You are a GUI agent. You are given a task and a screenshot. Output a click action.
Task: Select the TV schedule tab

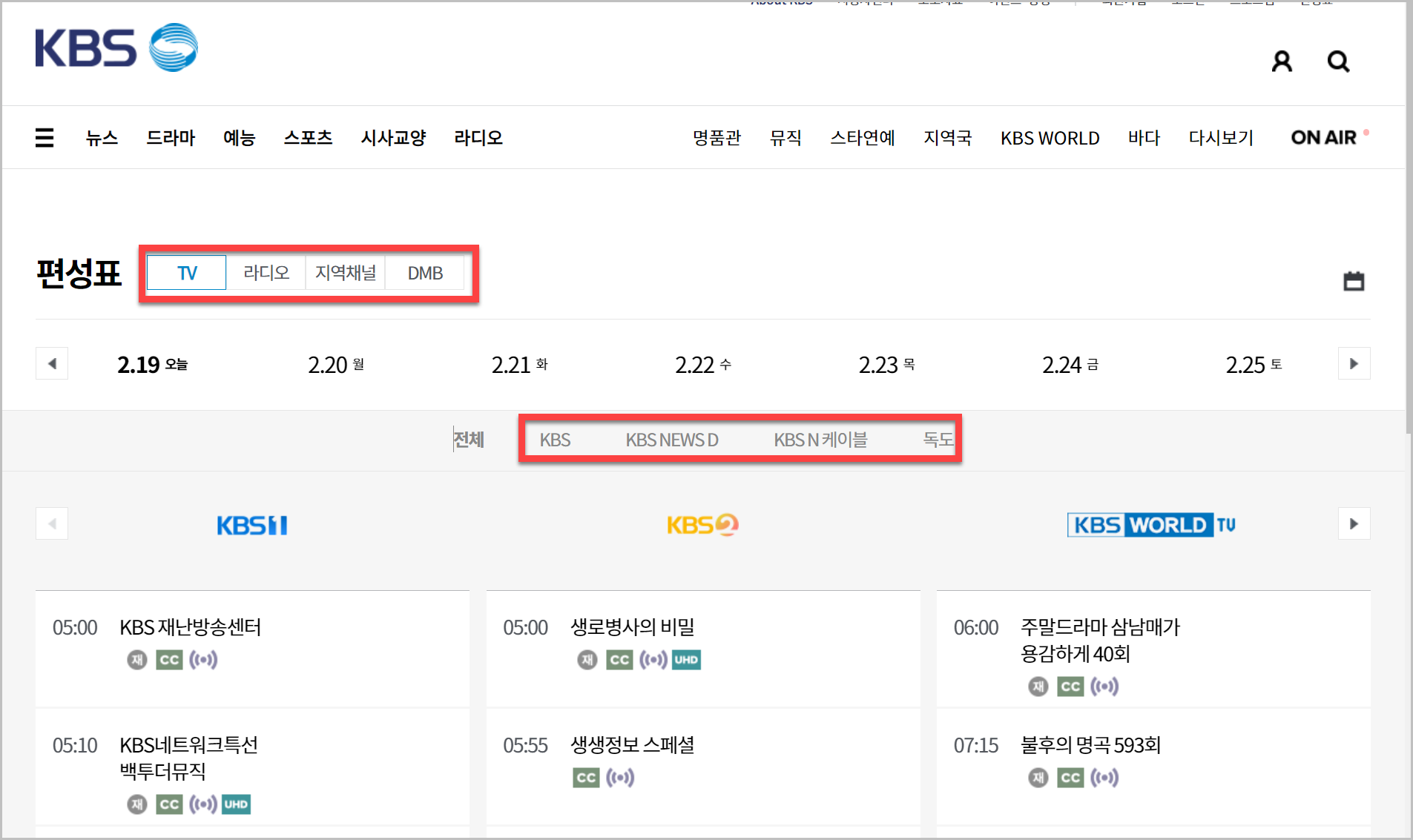pyautogui.click(x=187, y=273)
